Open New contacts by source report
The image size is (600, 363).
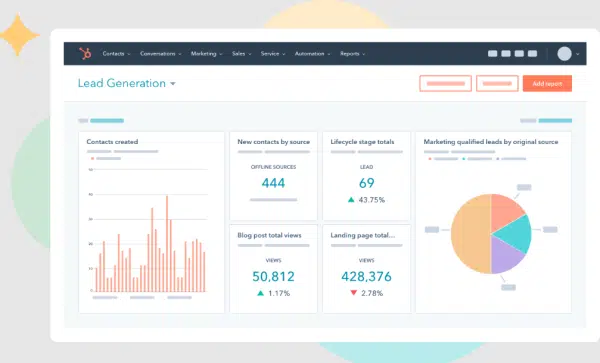tap(274, 142)
